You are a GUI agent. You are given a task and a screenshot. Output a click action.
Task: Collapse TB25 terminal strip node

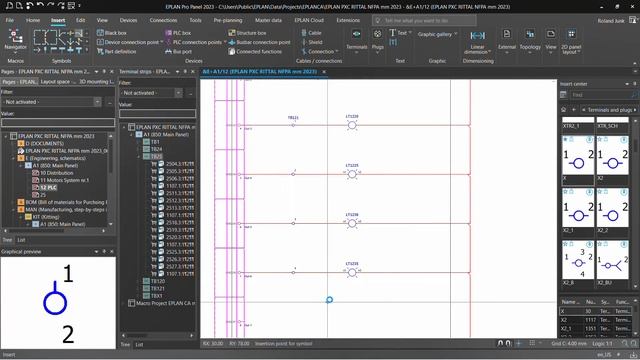click(139, 156)
